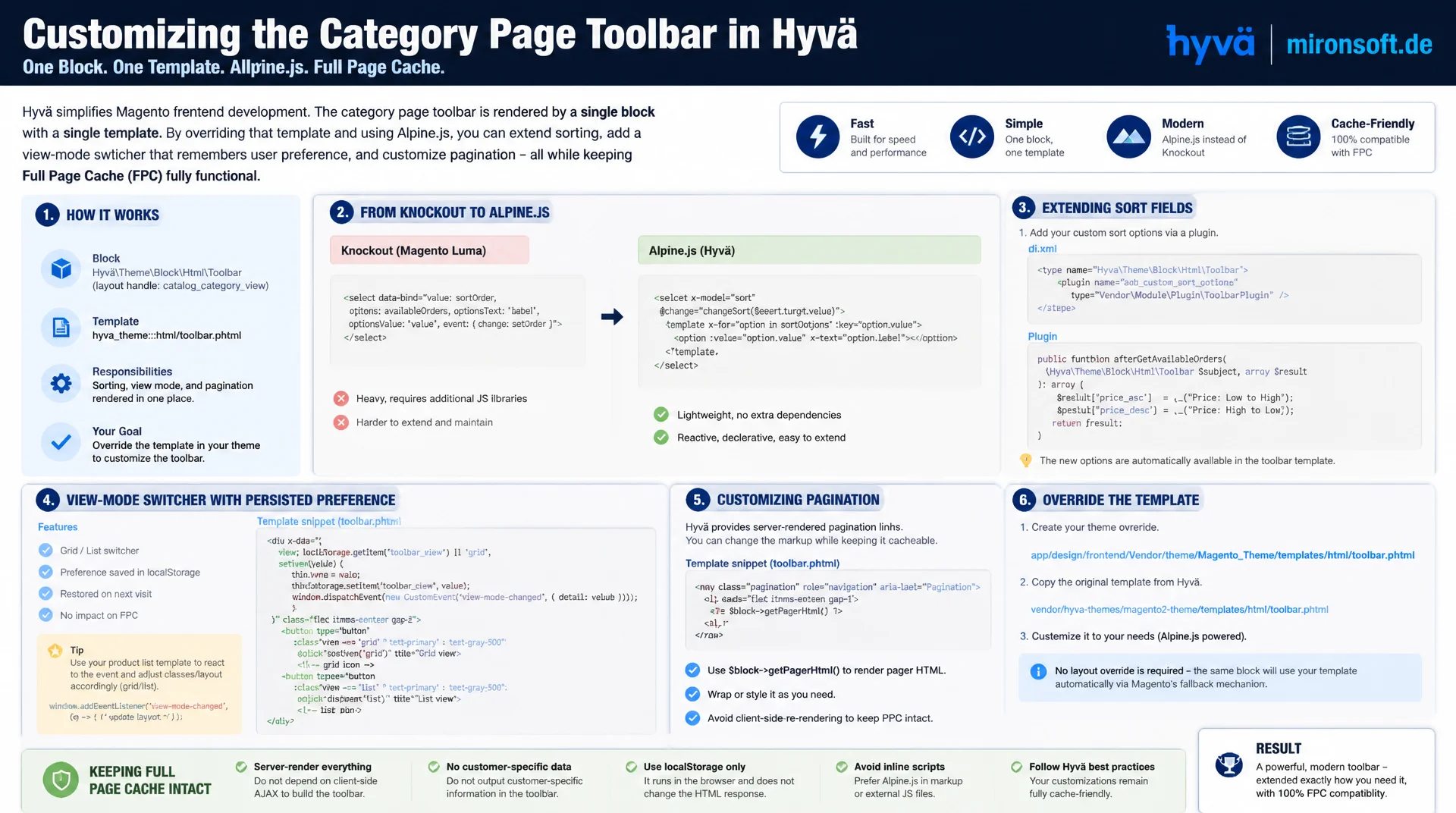Click the lightbulb icon under Plugin code
This screenshot has height=813, width=1456.
(1026, 460)
